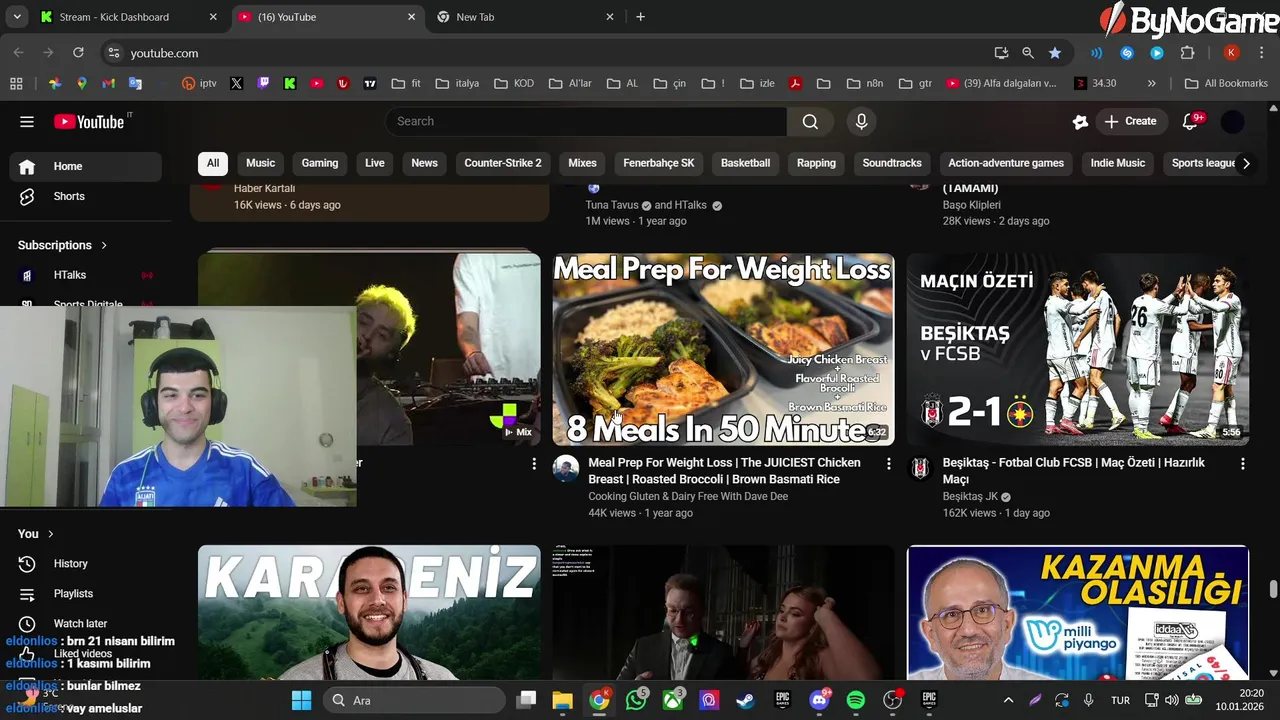
Task: Open Windows Start menu
Action: point(301,700)
